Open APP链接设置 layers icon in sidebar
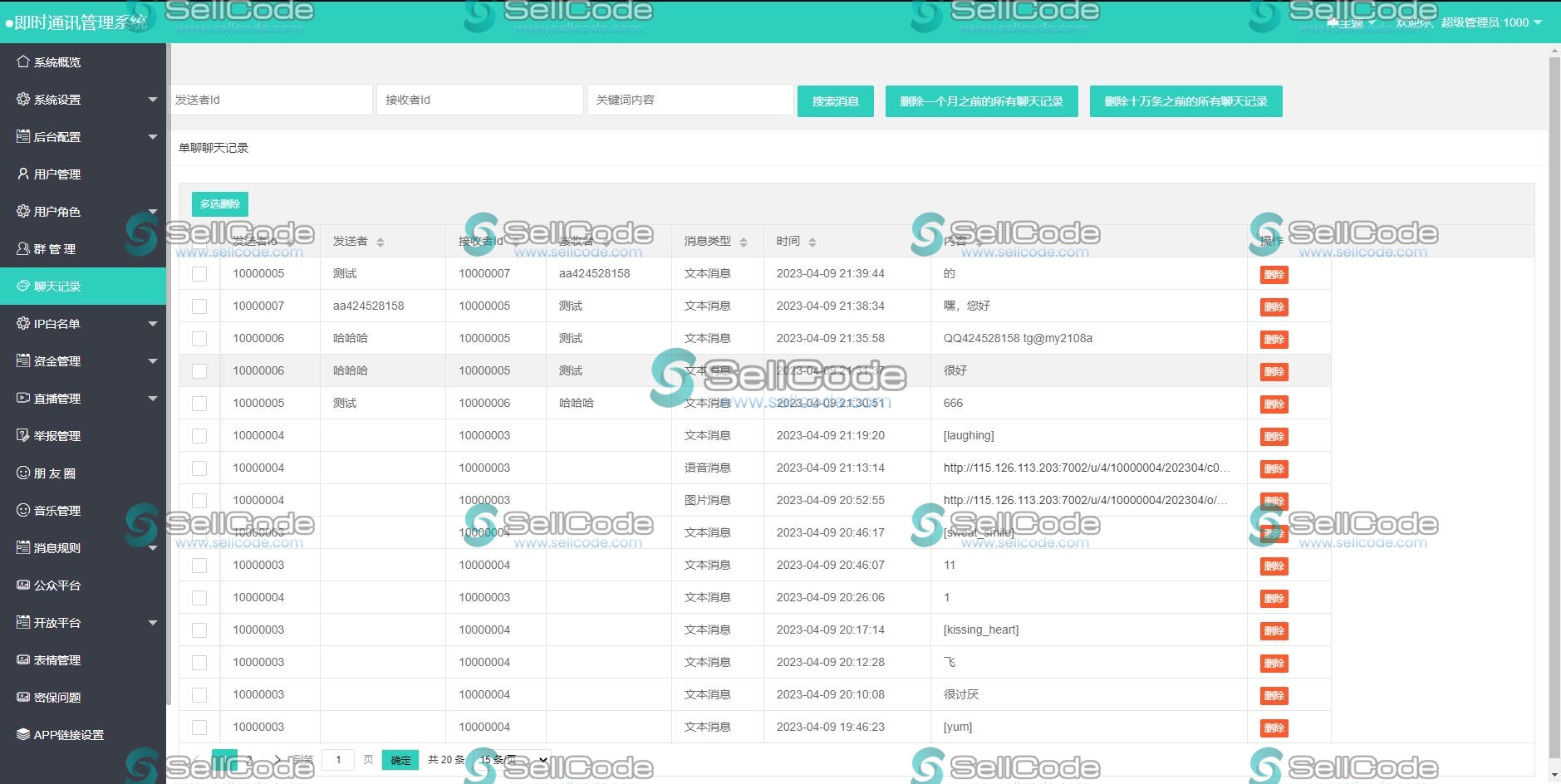This screenshot has height=784, width=1561. (x=23, y=734)
